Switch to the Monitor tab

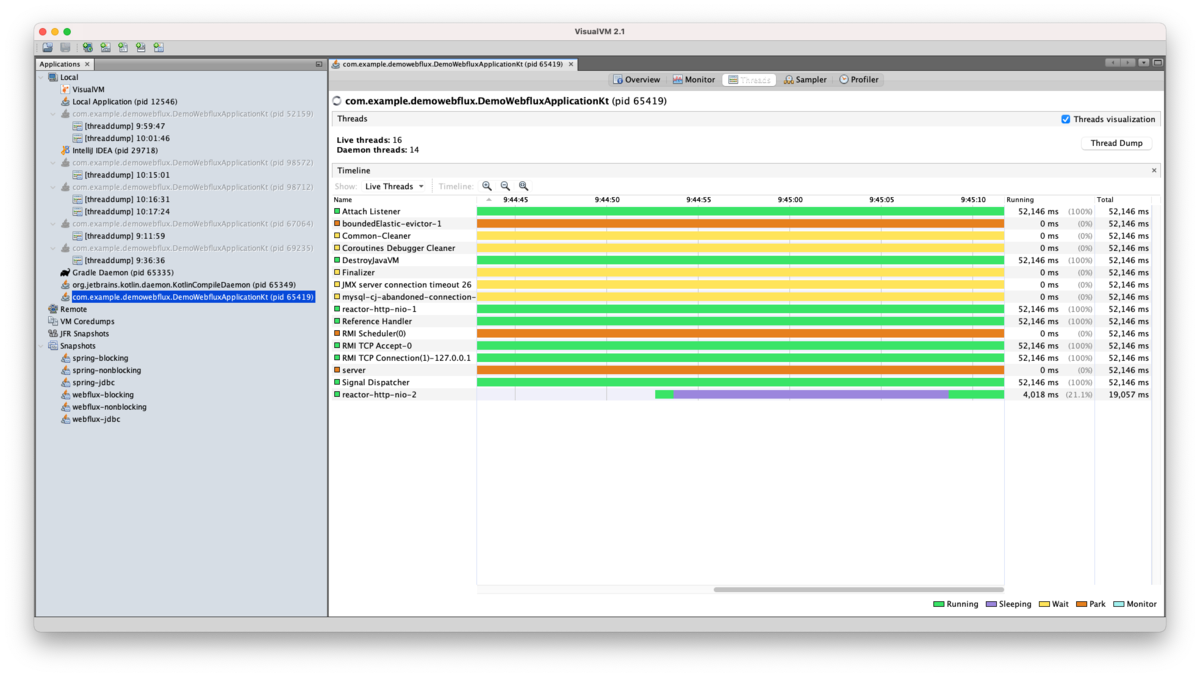pos(693,79)
